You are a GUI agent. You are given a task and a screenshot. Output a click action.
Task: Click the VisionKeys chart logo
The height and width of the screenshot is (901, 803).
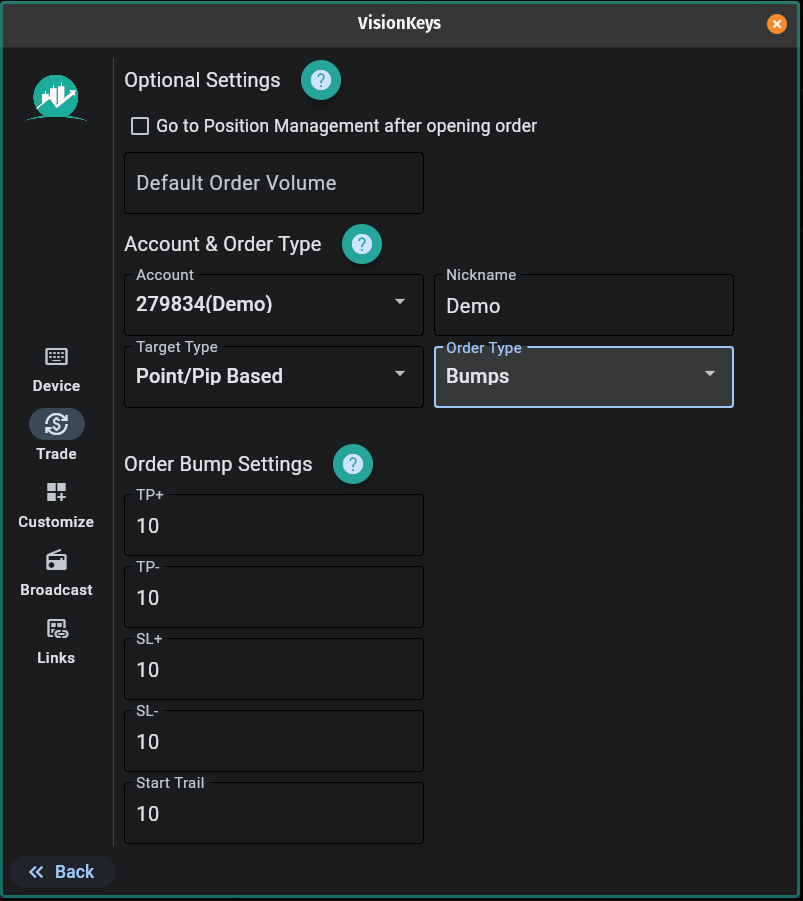click(56, 98)
